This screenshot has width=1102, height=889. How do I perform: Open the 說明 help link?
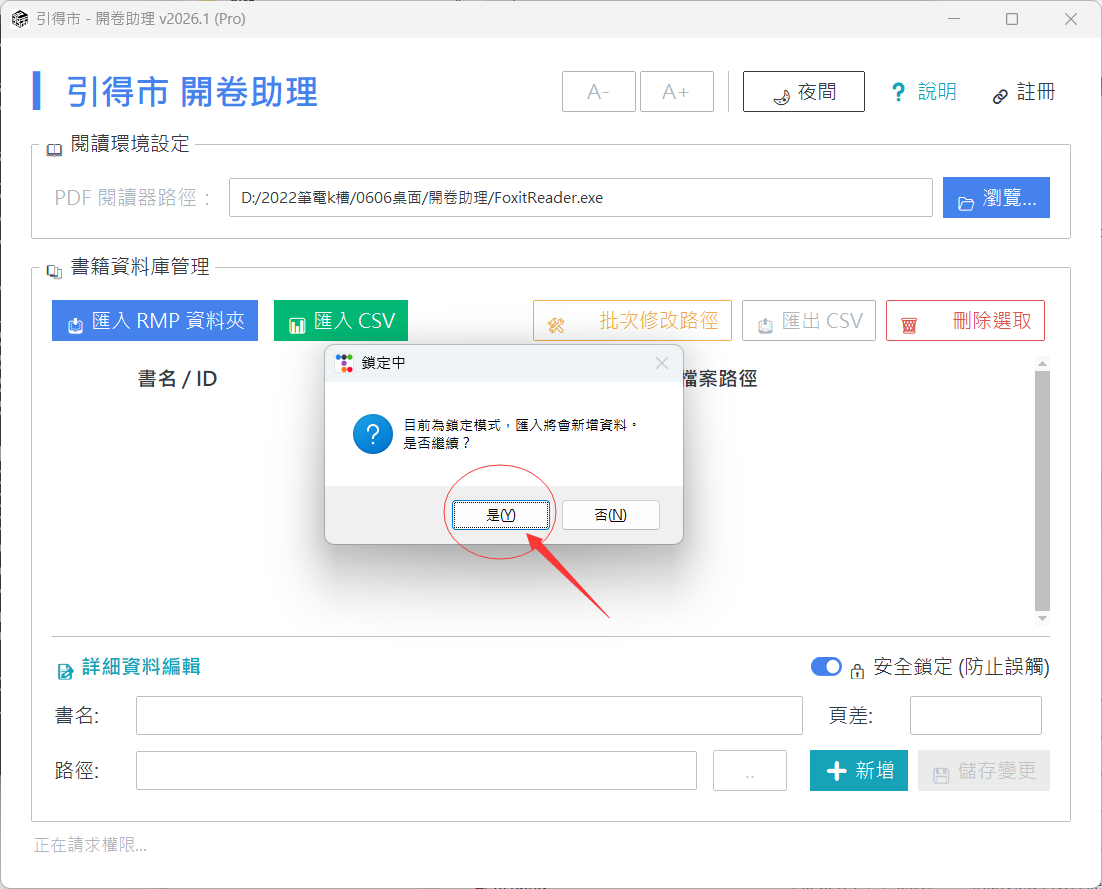924,92
